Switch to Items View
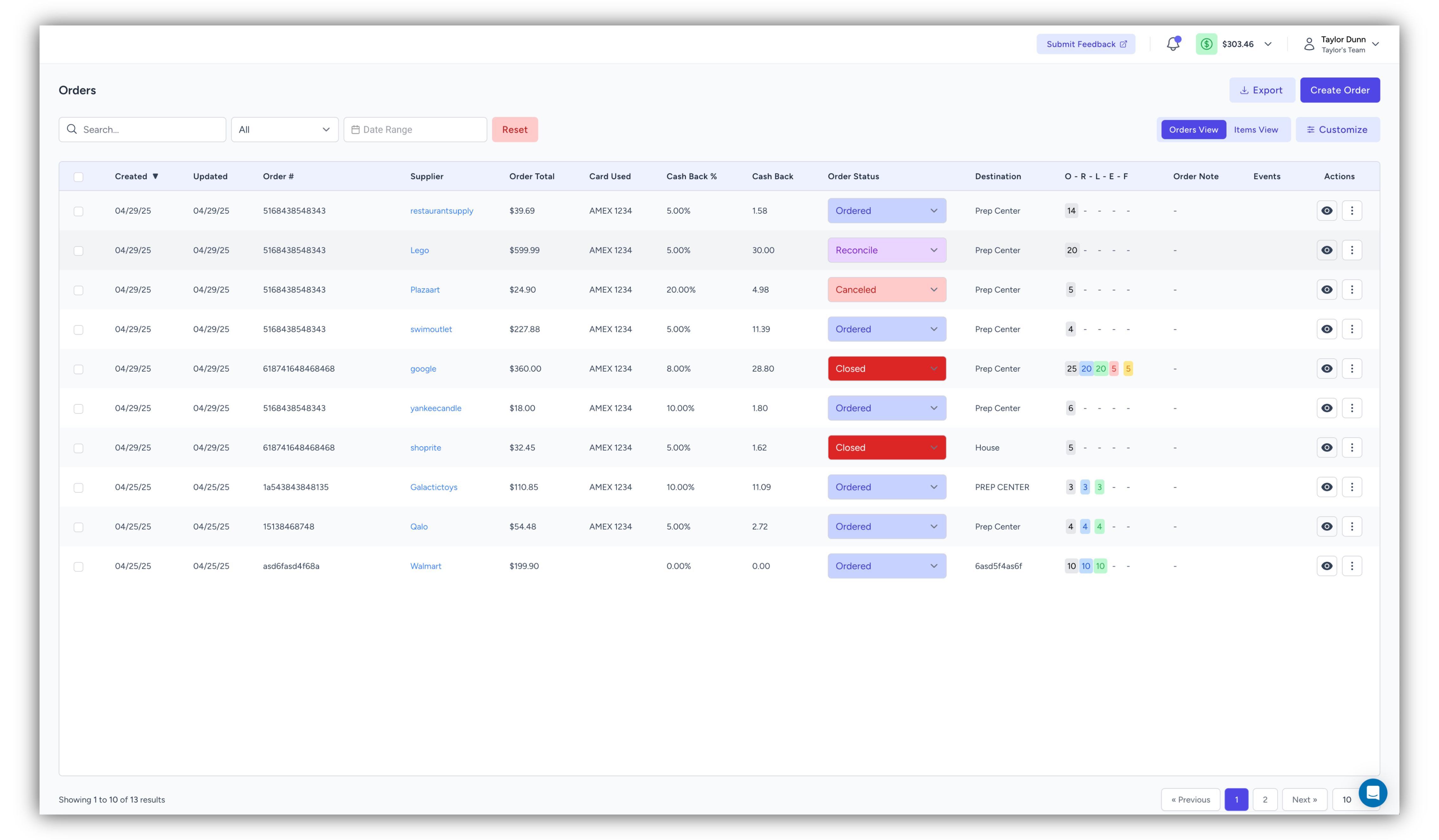Image resolution: width=1439 pixels, height=840 pixels. coord(1256,129)
